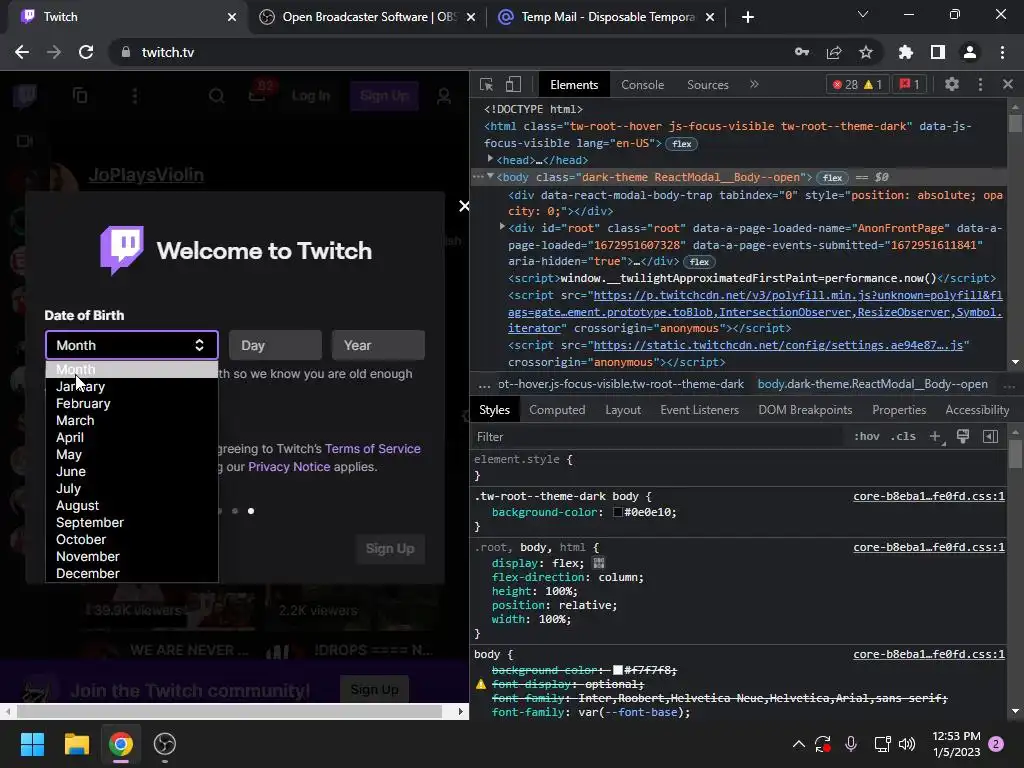Viewport: 1024px width, 768px height.
Task: Switch to the Temp Mail browser tab
Action: [607, 17]
